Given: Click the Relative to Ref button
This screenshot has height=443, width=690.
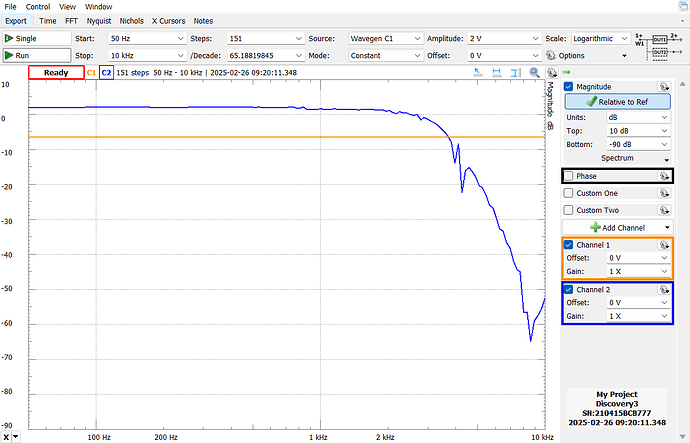Looking at the screenshot, I should [x=618, y=101].
